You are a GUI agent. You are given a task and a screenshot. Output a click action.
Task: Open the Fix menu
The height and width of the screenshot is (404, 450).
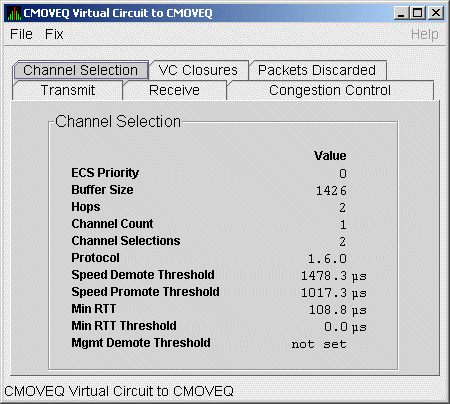[x=54, y=34]
